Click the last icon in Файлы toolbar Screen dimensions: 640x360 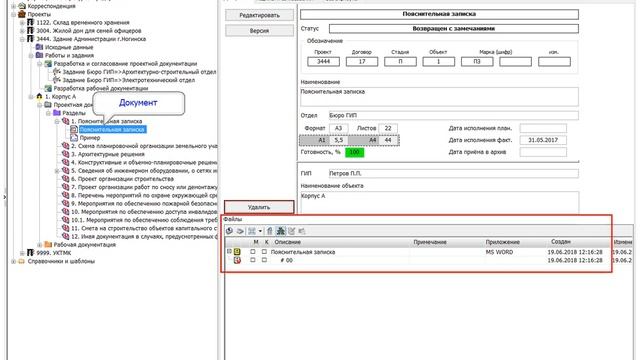tap(302, 231)
